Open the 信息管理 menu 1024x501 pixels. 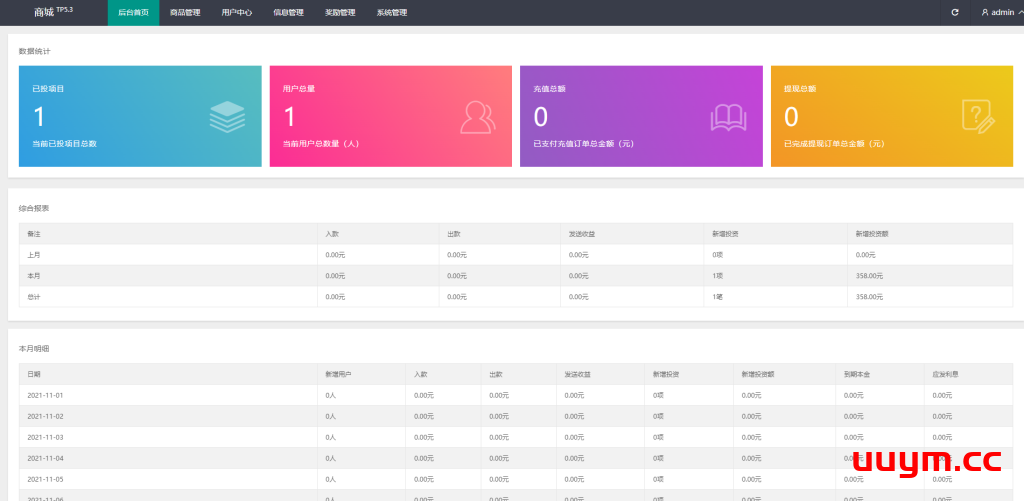click(288, 13)
